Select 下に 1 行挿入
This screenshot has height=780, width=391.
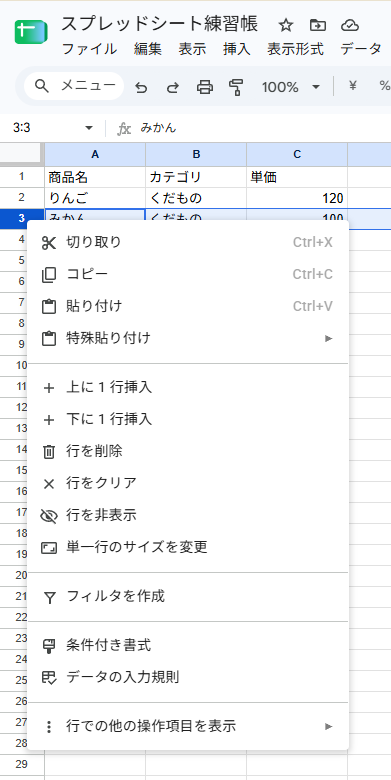coord(188,420)
